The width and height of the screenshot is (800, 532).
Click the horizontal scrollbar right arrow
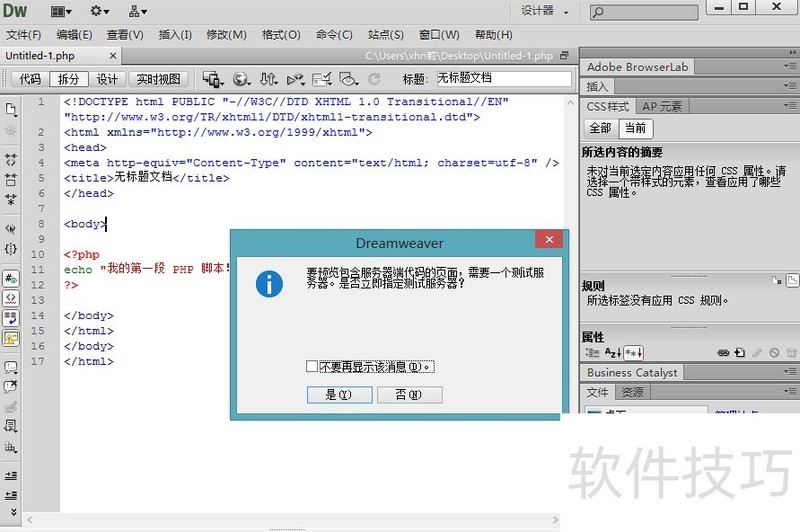click(555, 520)
